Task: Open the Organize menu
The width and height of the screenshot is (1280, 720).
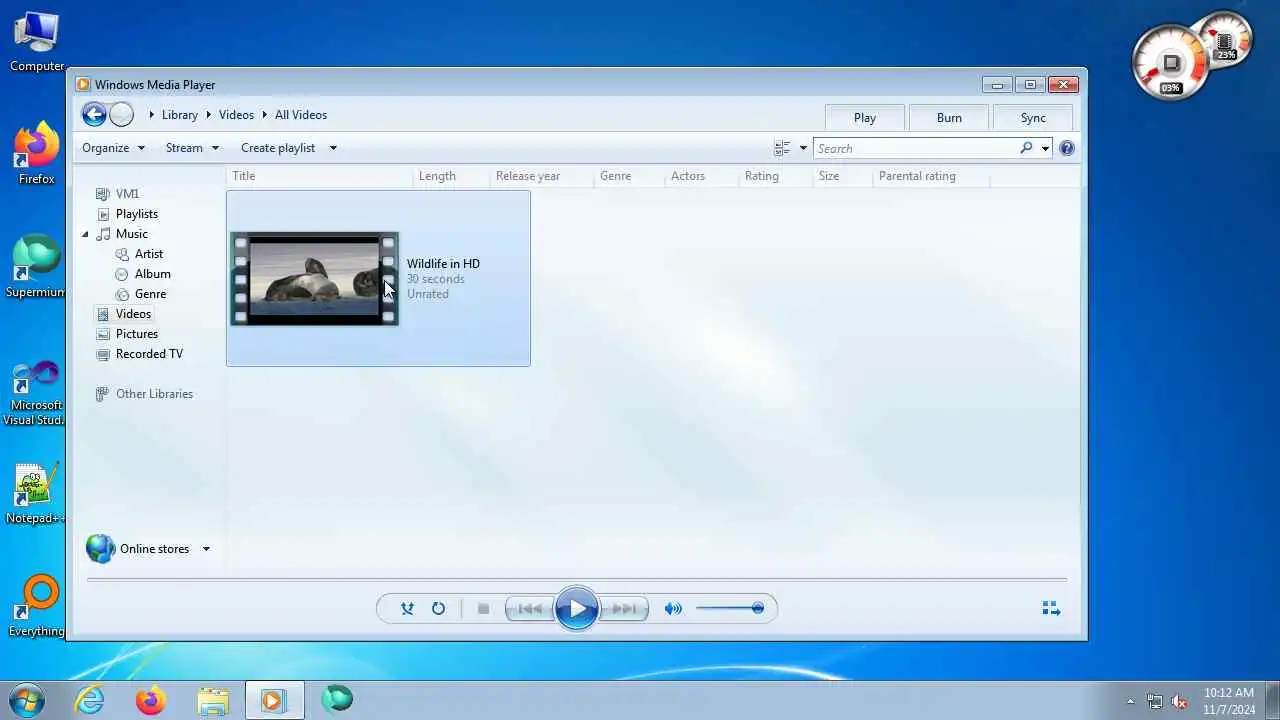Action: (113, 148)
